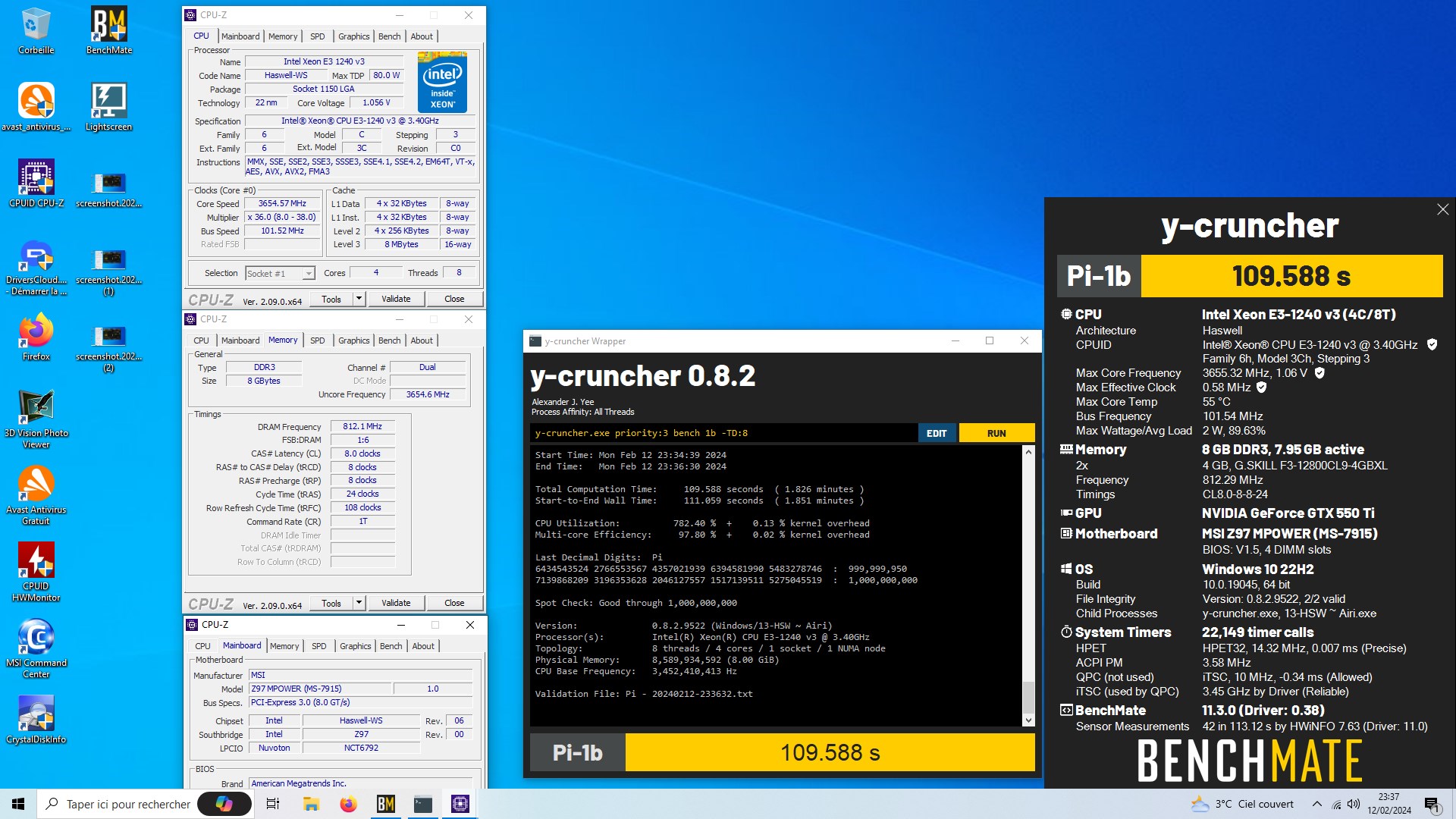Open Graphics tab in the Memory CPU-Z window
Screen dimensions: 1456x819
click(354, 340)
